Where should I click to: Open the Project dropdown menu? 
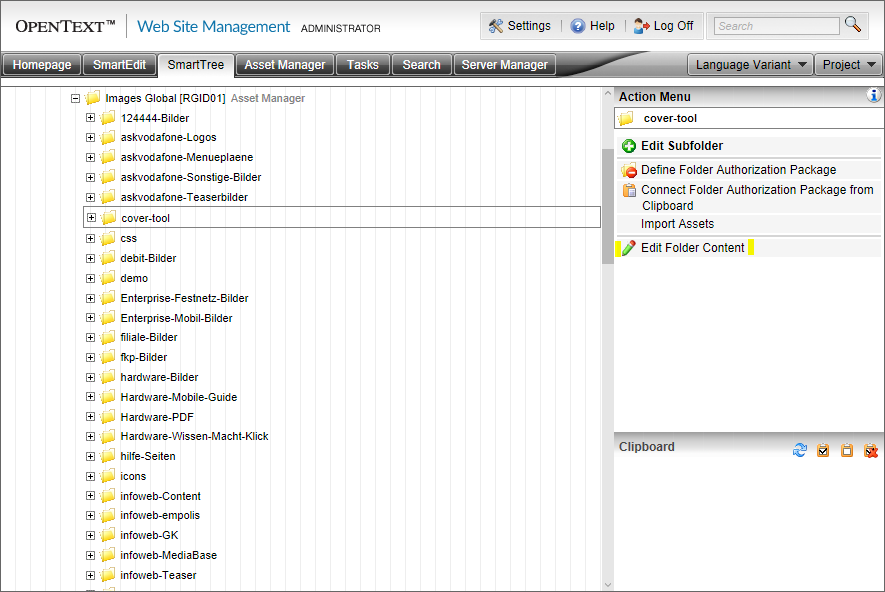pyautogui.click(x=849, y=65)
